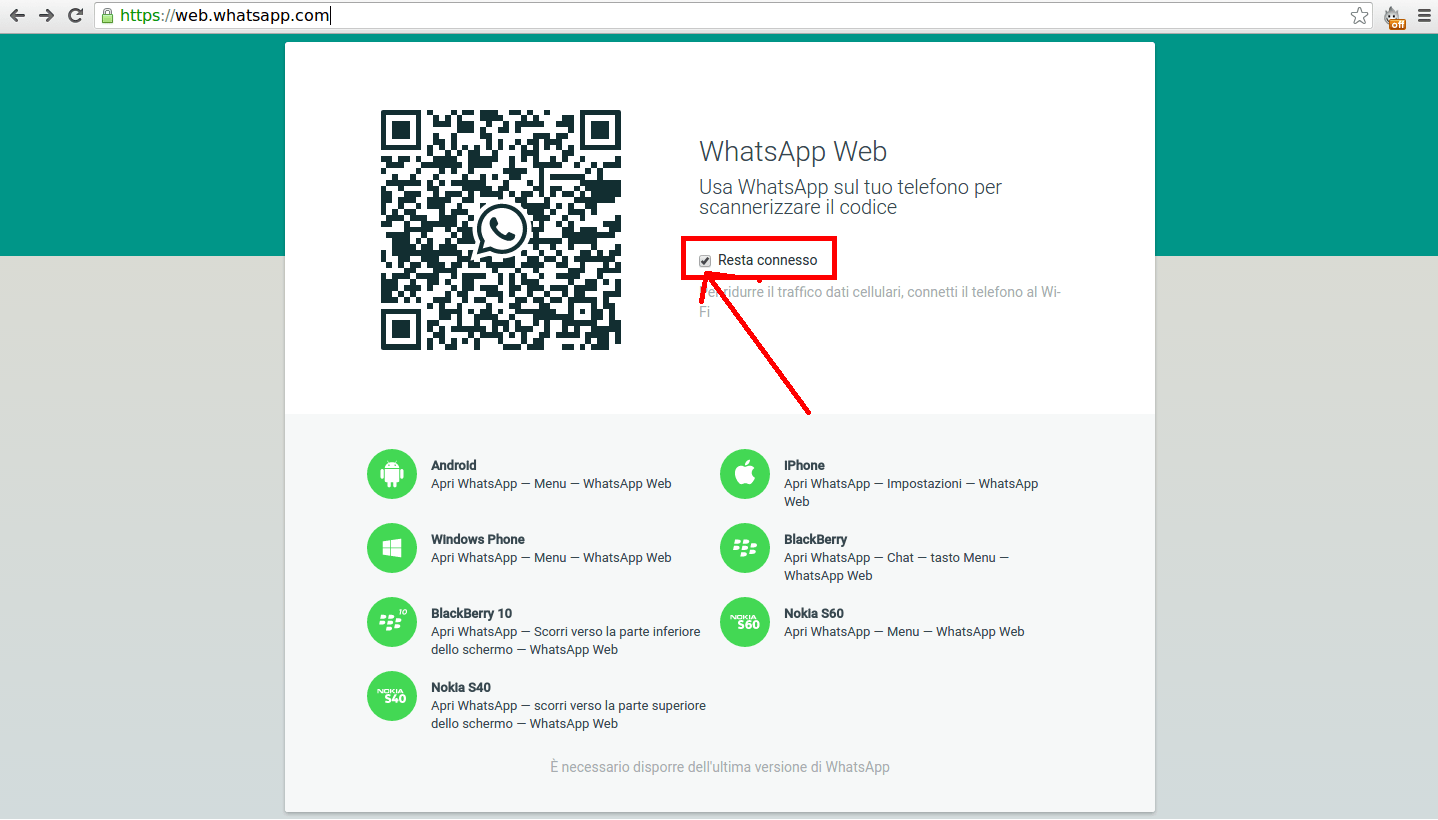This screenshot has height=820, width=1438.
Task: Click the Windows Phone heading text
Action: (x=478, y=539)
